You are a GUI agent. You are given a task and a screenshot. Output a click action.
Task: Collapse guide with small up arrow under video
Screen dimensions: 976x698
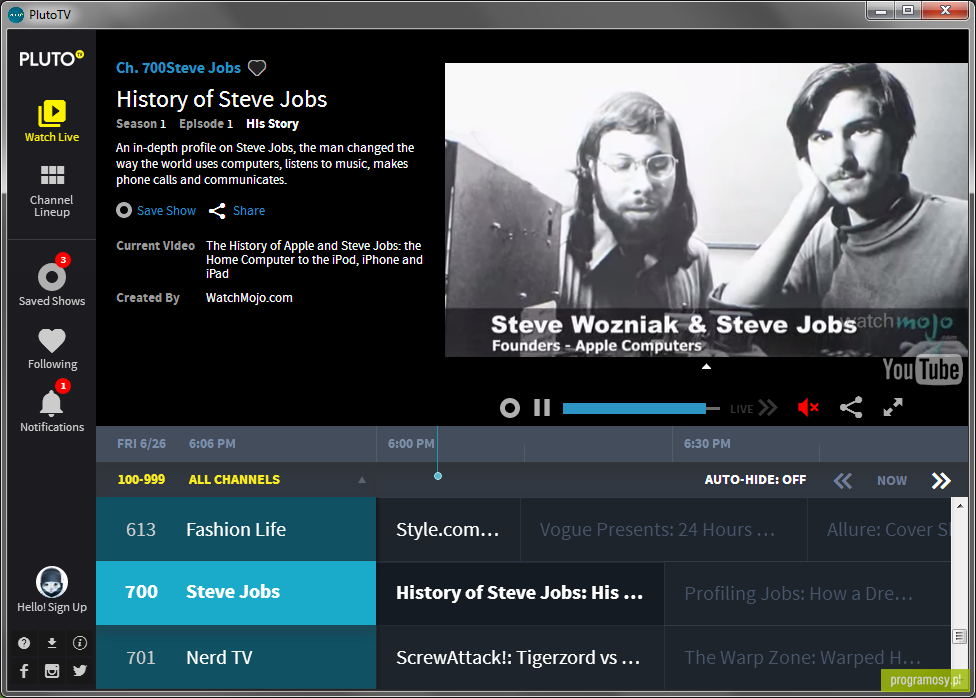tap(706, 366)
